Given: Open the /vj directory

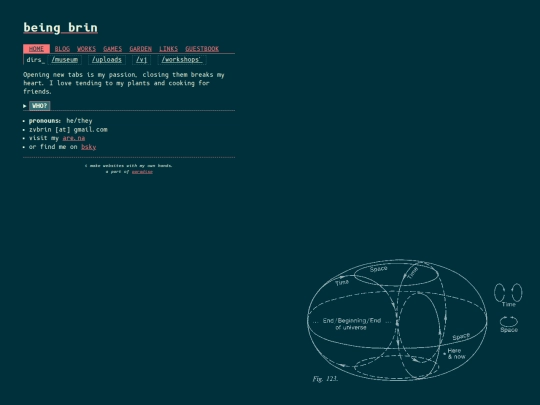Looking at the screenshot, I should (142, 60).
